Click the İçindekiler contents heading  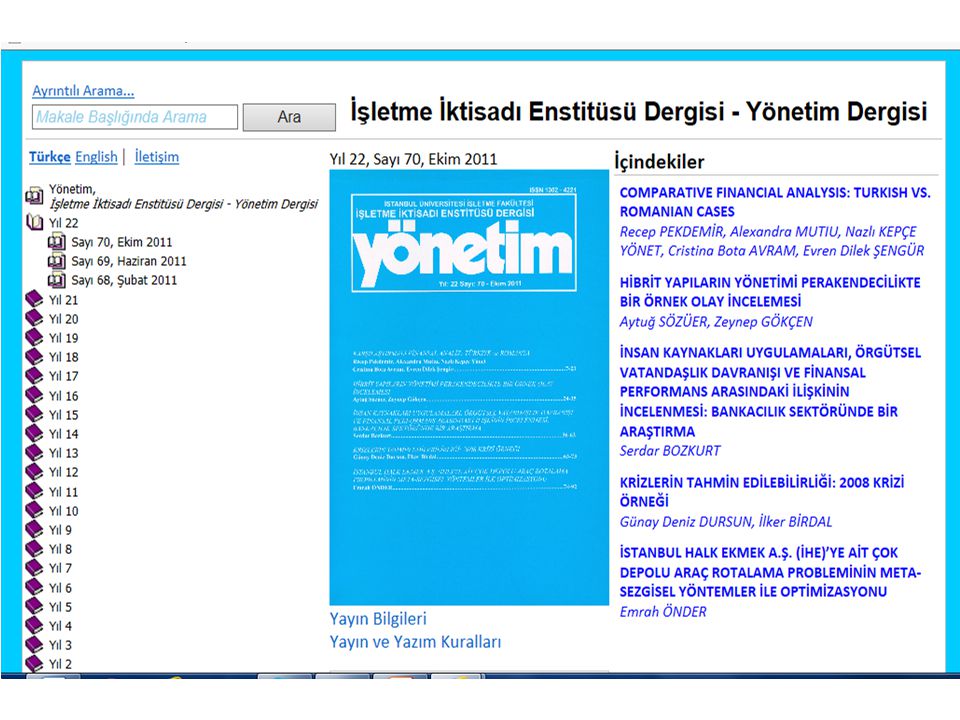pos(659,162)
